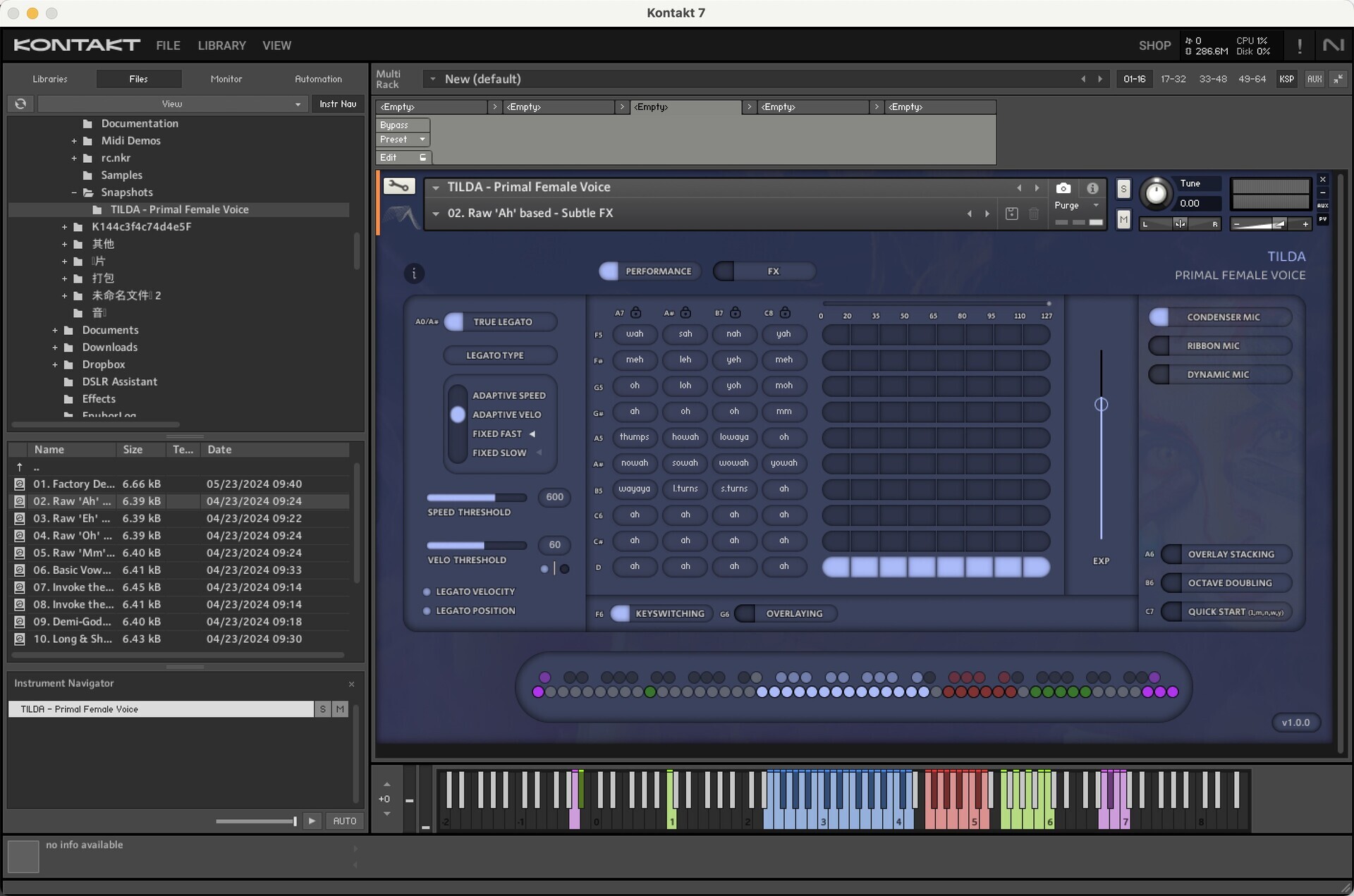Select LEGATO POSITION radio option
The height and width of the screenshot is (896, 1354).
tap(427, 610)
